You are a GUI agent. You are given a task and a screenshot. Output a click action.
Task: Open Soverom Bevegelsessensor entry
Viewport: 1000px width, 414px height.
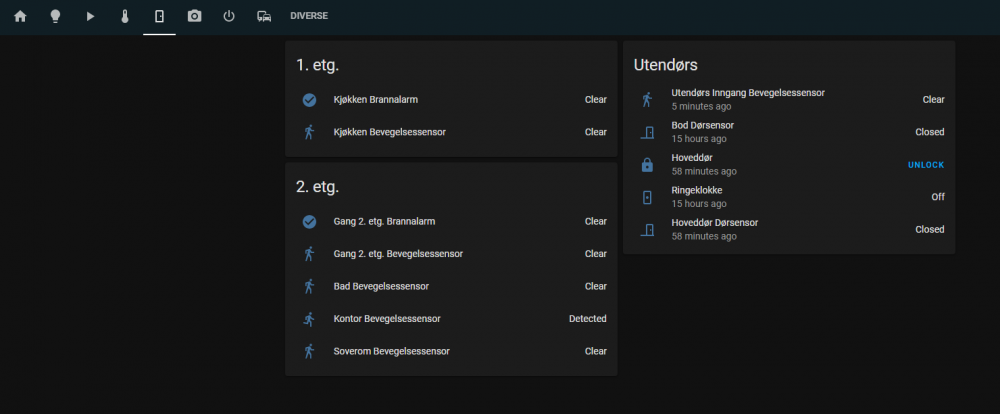(391, 351)
